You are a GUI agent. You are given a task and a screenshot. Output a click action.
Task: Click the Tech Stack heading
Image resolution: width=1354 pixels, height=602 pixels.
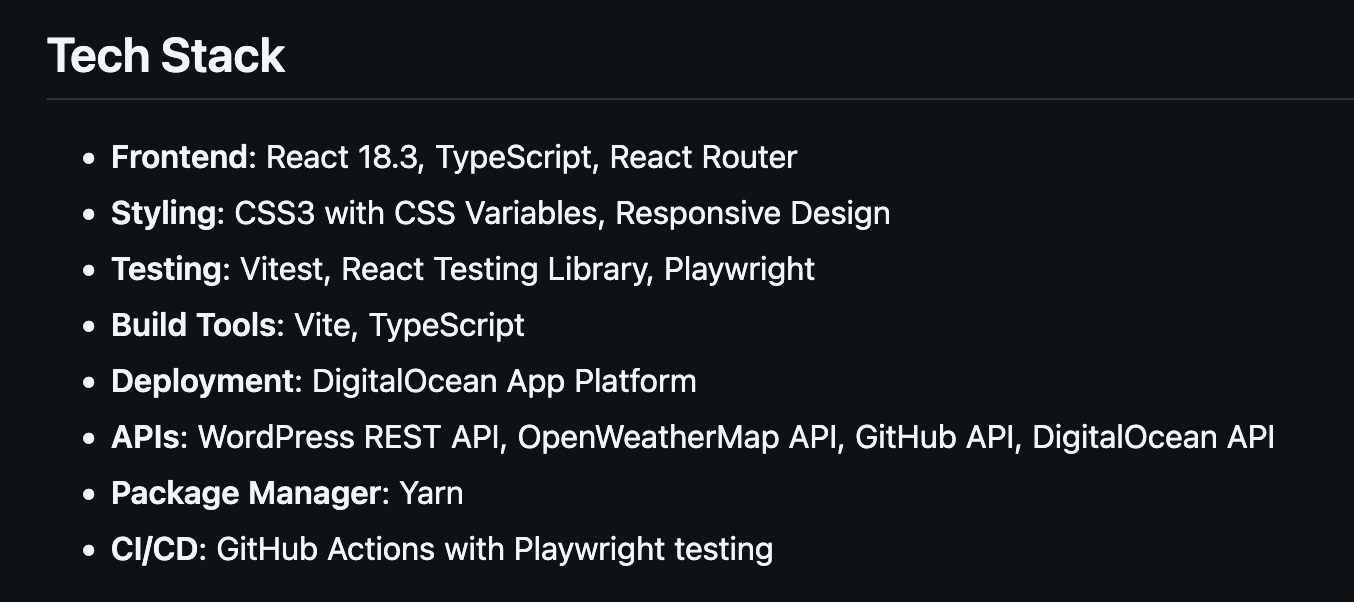click(x=166, y=55)
